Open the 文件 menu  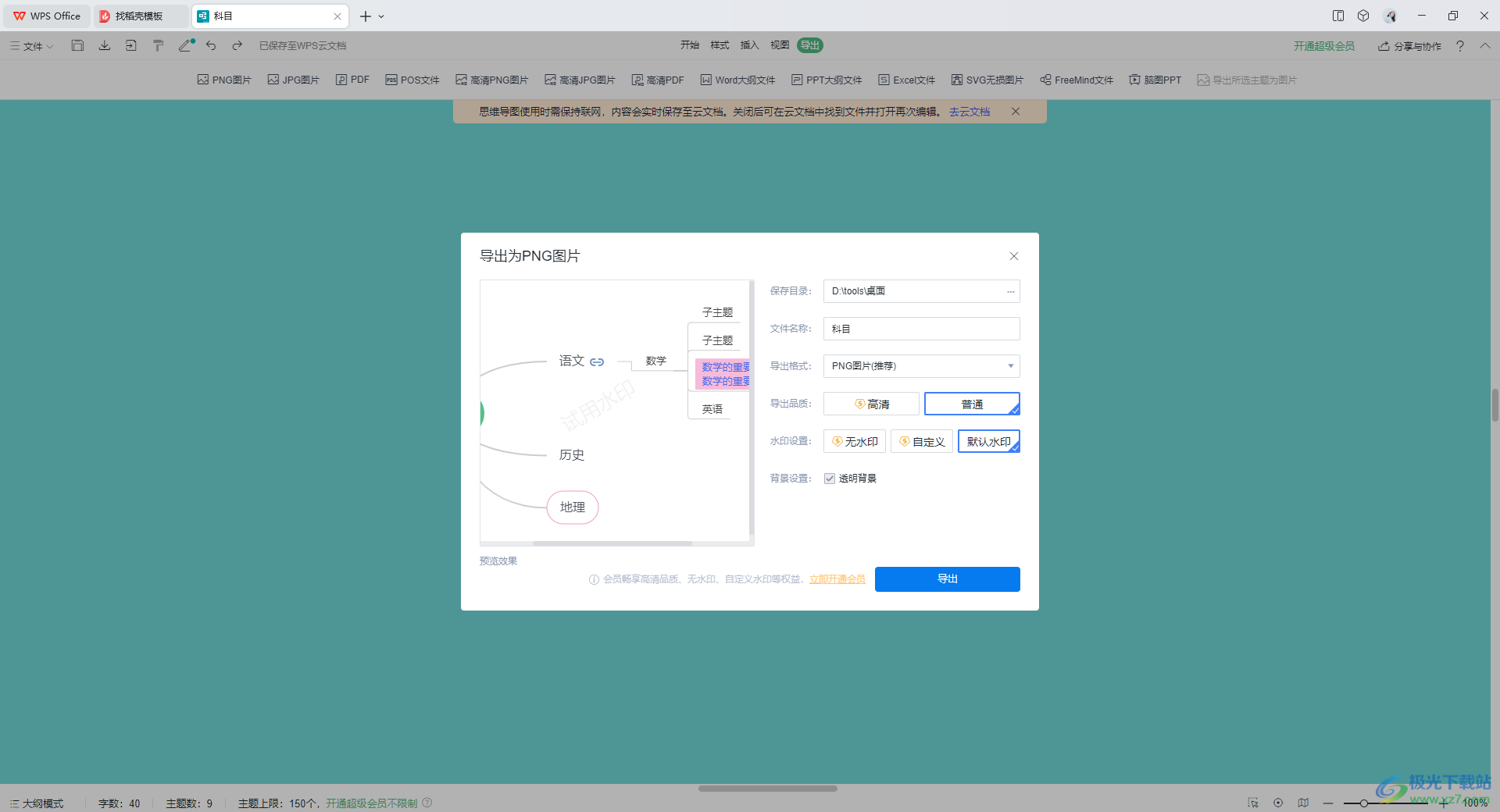[32, 46]
